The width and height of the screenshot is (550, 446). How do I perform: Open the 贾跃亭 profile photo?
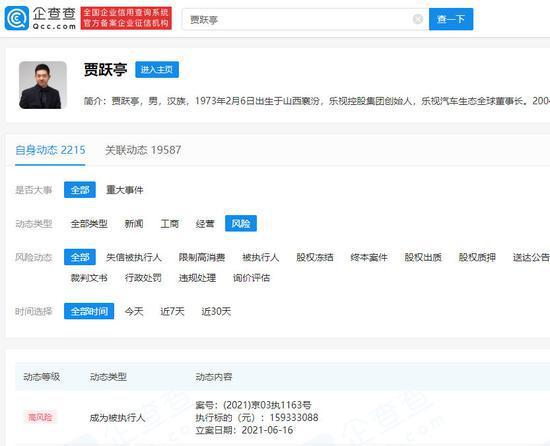(x=43, y=85)
